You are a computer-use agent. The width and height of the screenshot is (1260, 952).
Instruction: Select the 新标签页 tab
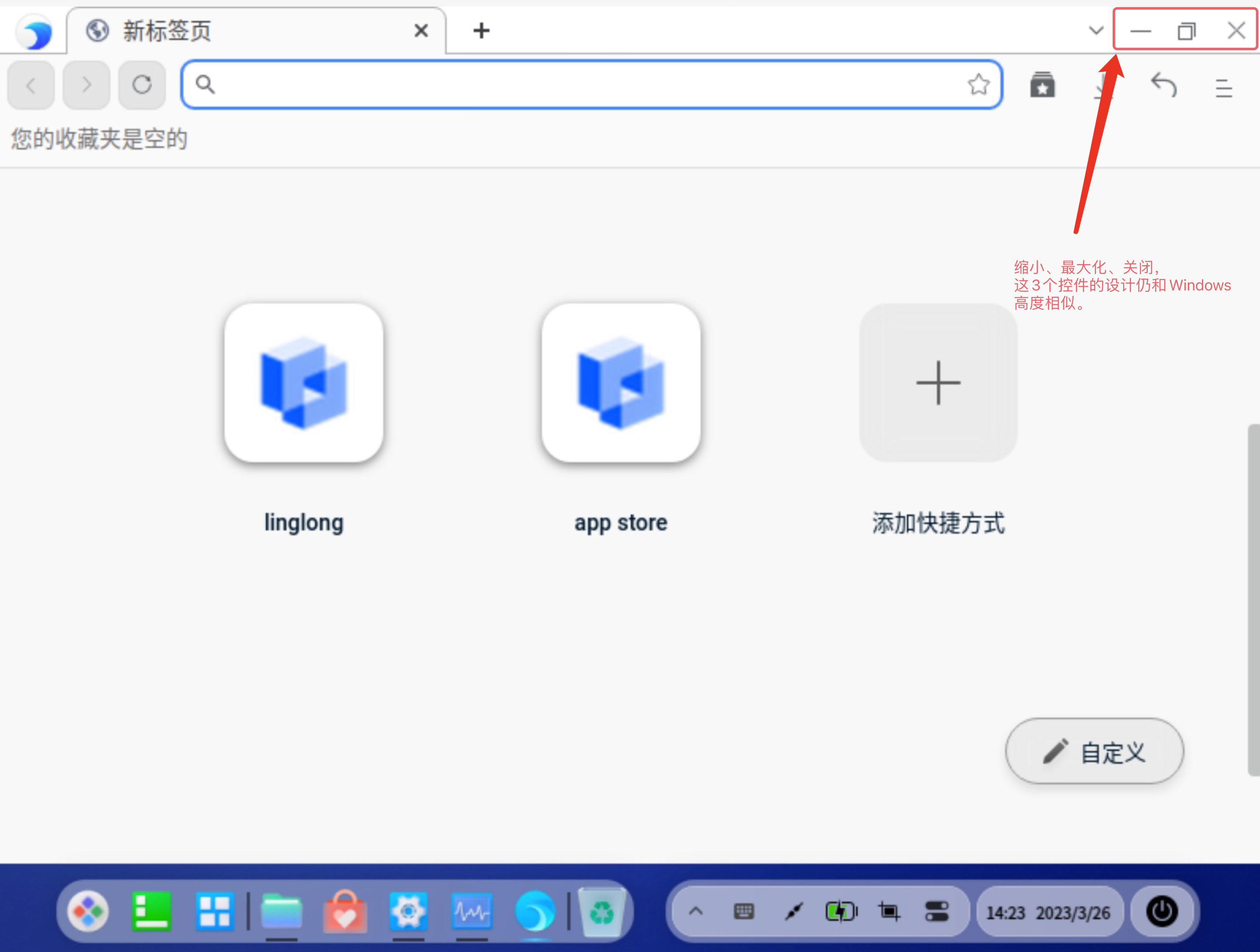tap(228, 30)
